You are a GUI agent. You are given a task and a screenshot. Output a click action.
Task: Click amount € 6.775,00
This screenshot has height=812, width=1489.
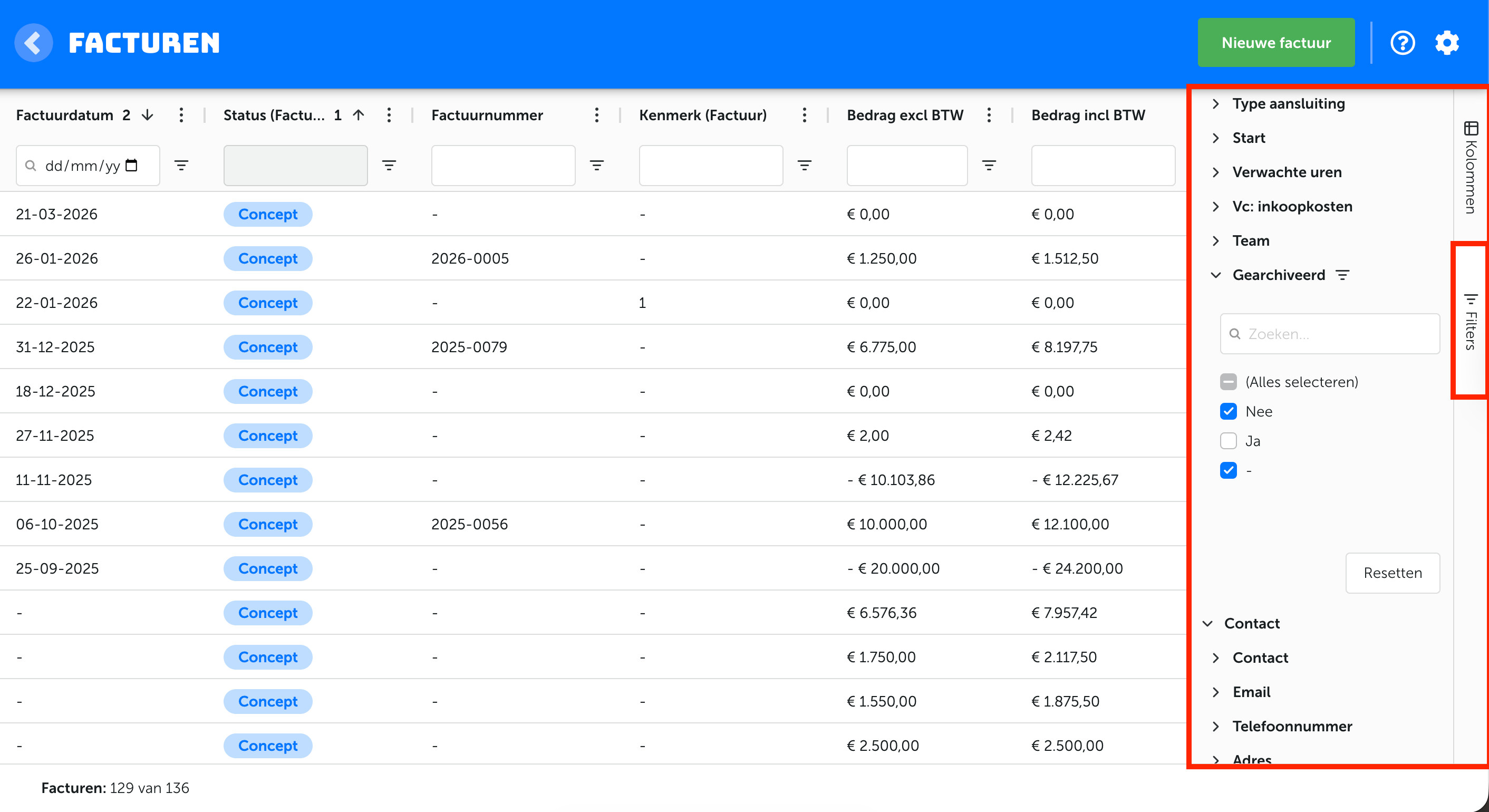pyautogui.click(x=882, y=347)
